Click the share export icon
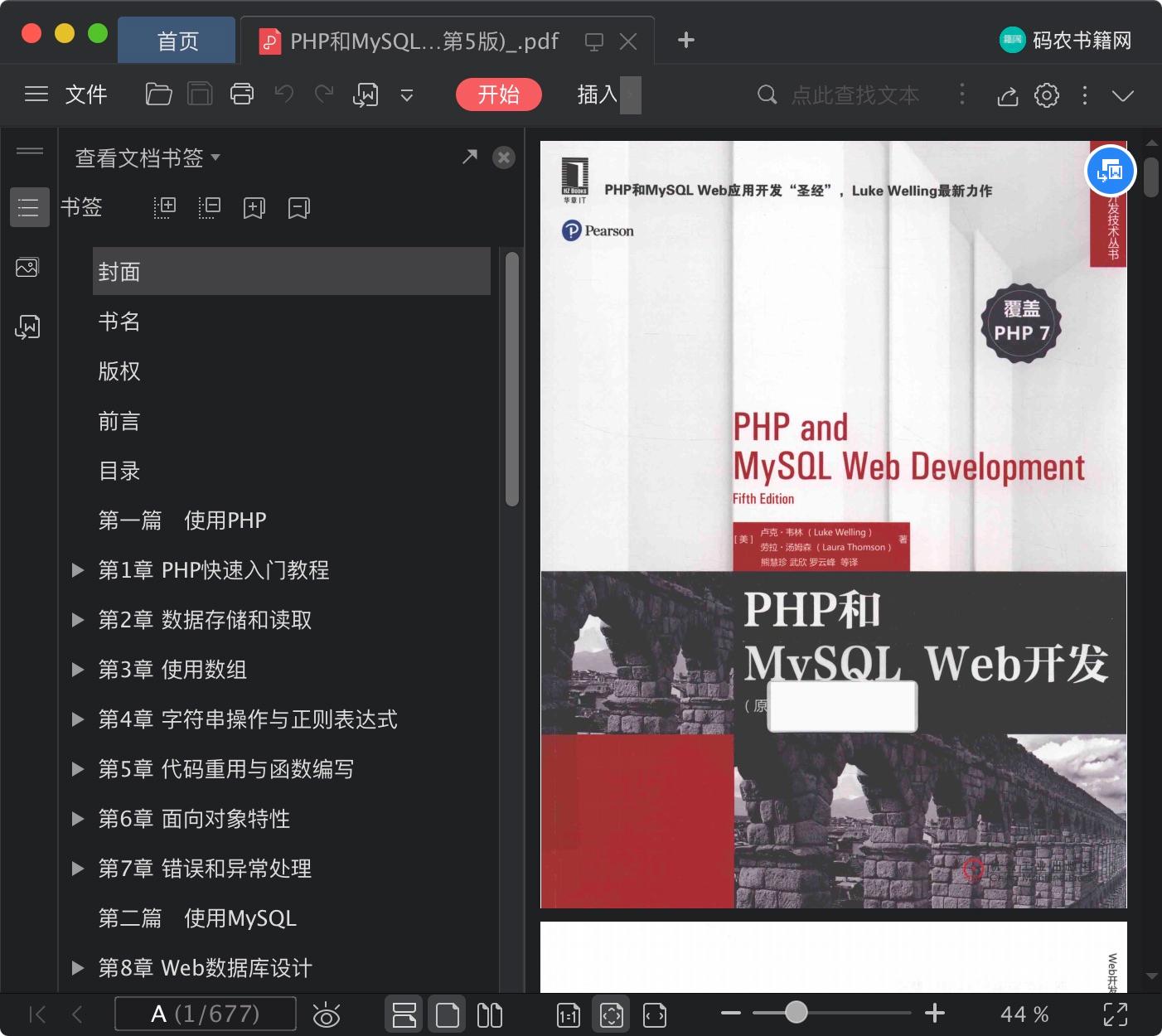The image size is (1162, 1036). coord(1007,95)
